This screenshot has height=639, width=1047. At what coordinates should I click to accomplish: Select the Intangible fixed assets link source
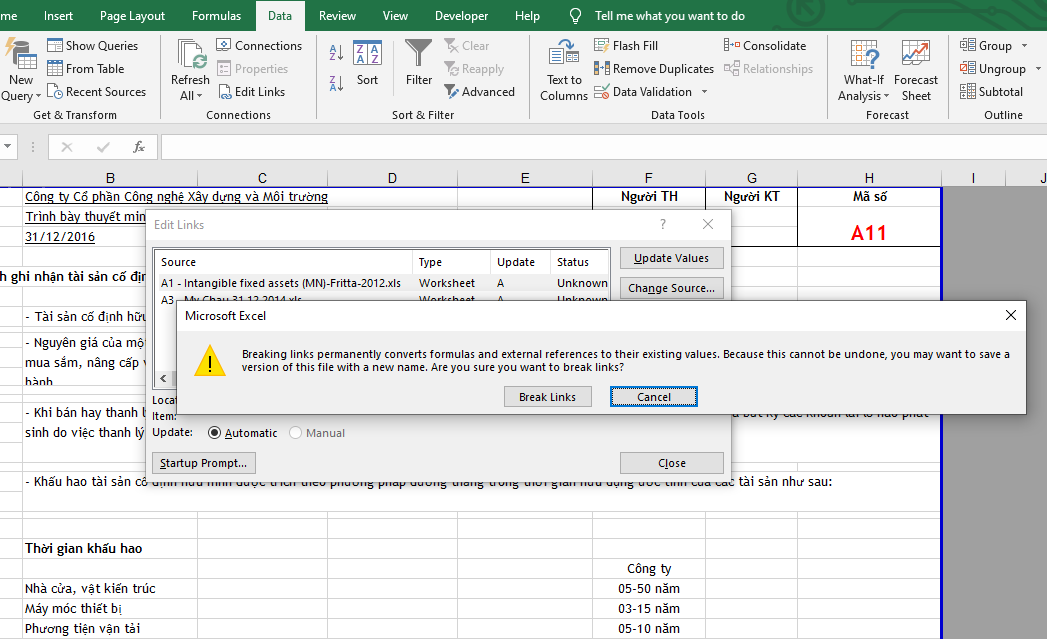pos(281,283)
